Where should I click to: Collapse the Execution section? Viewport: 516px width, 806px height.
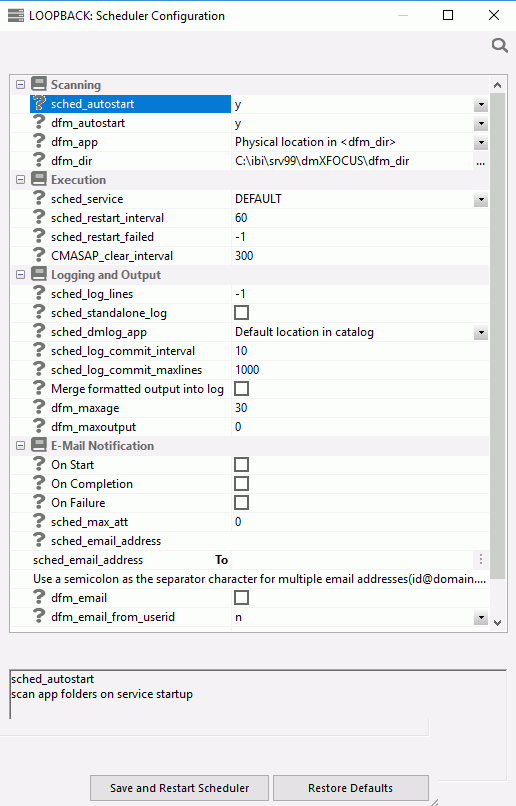pos(21,179)
